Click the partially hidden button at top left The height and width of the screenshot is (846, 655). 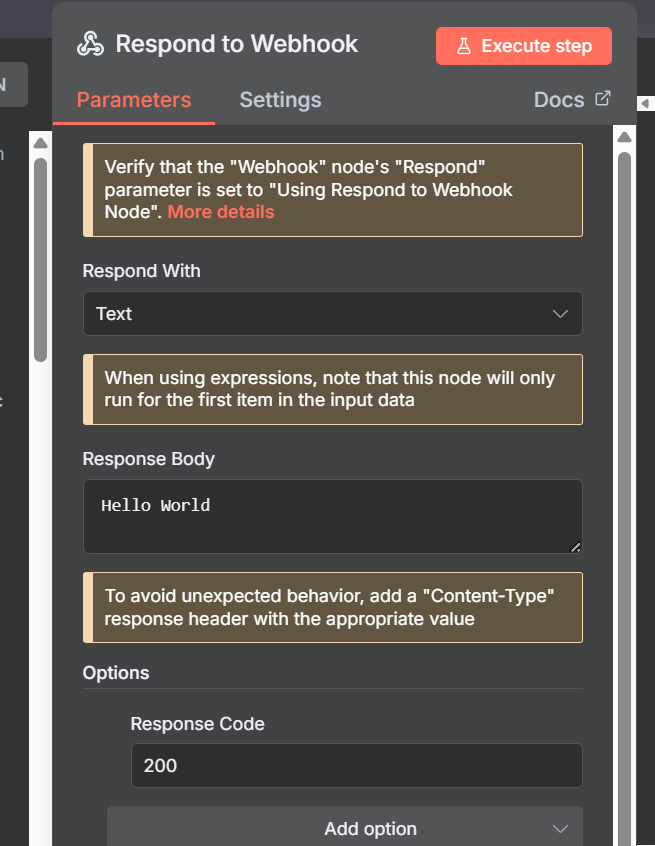point(12,85)
